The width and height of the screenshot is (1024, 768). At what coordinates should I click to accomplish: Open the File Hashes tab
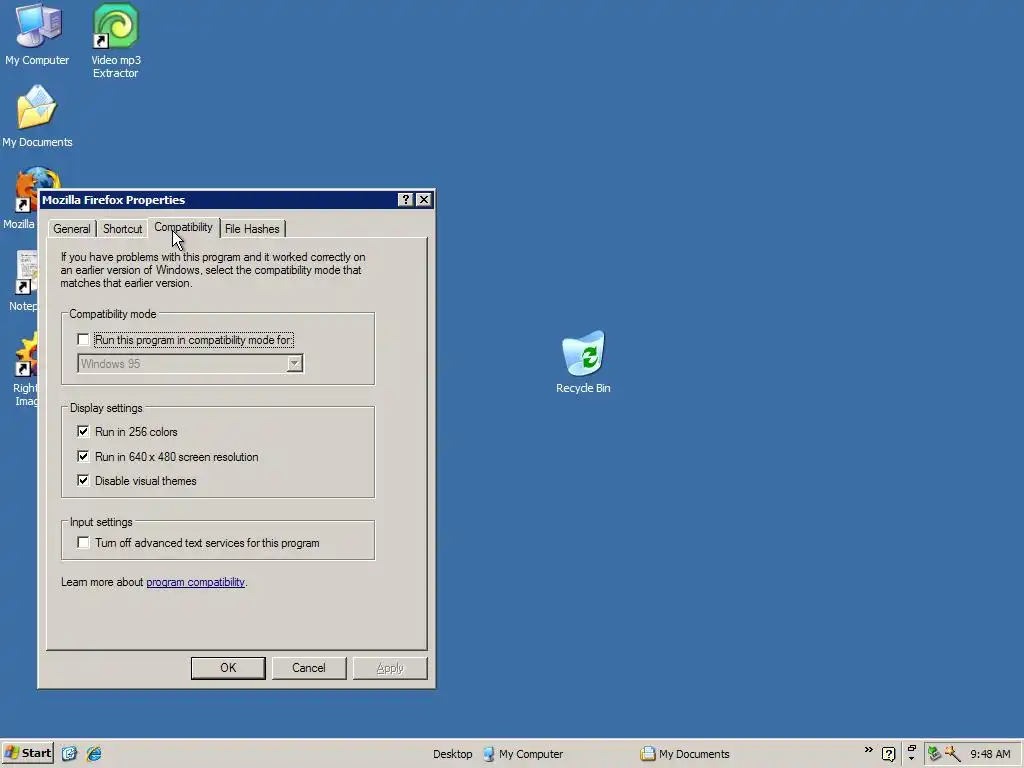point(252,229)
